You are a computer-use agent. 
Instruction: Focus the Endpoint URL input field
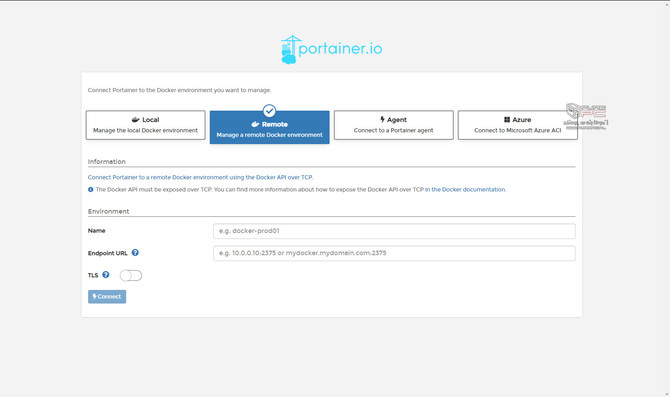pos(394,253)
